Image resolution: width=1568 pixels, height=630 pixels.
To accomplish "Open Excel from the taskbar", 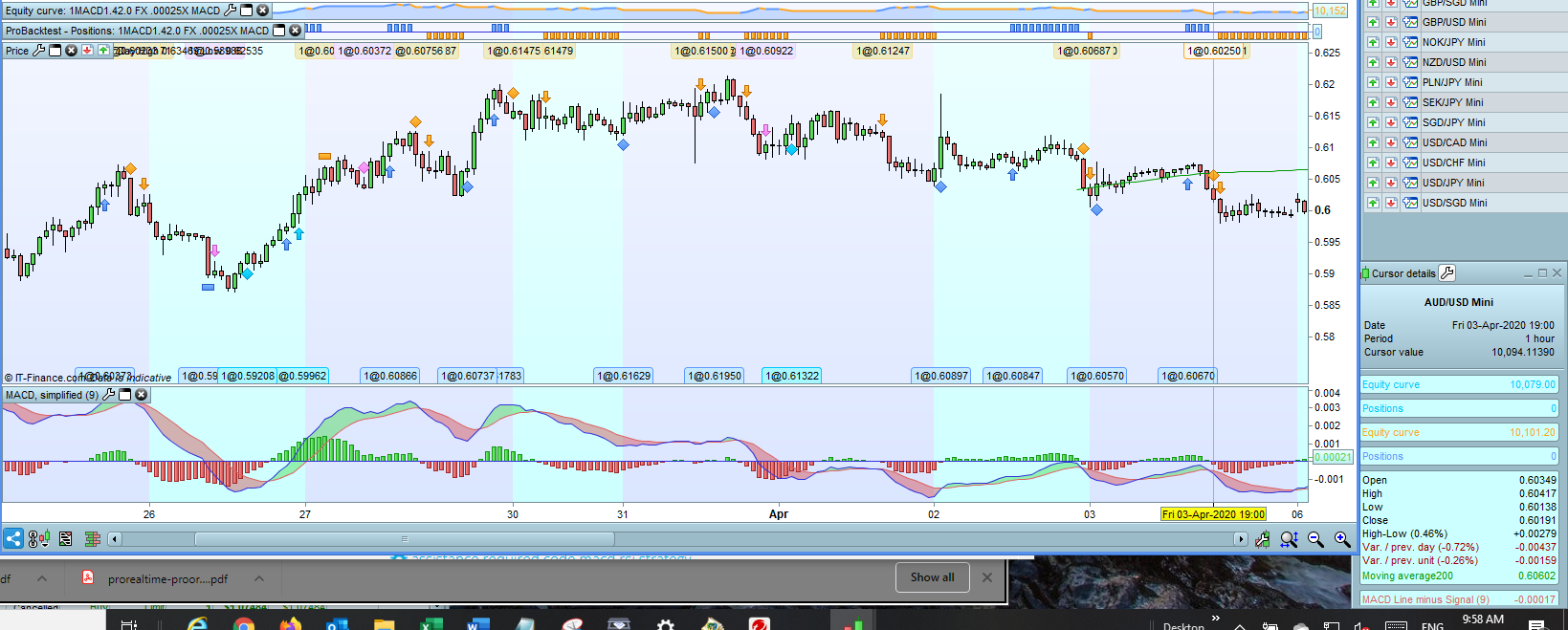I will click(430, 624).
